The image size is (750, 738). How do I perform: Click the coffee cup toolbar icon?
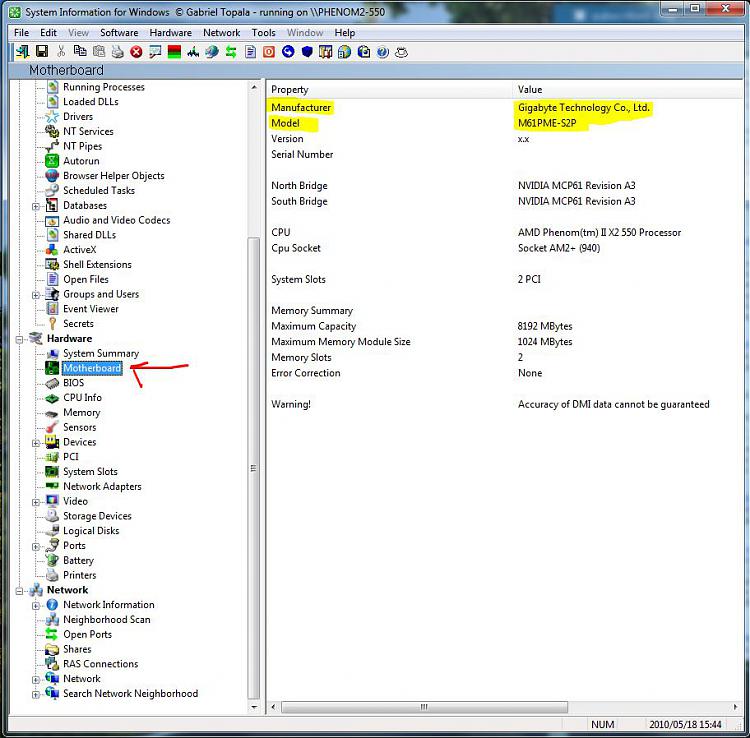[401, 52]
